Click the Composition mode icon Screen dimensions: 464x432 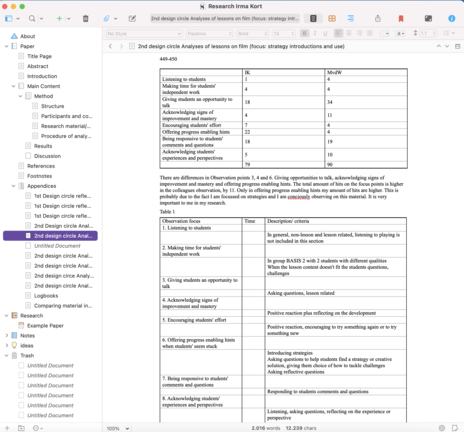click(428, 19)
